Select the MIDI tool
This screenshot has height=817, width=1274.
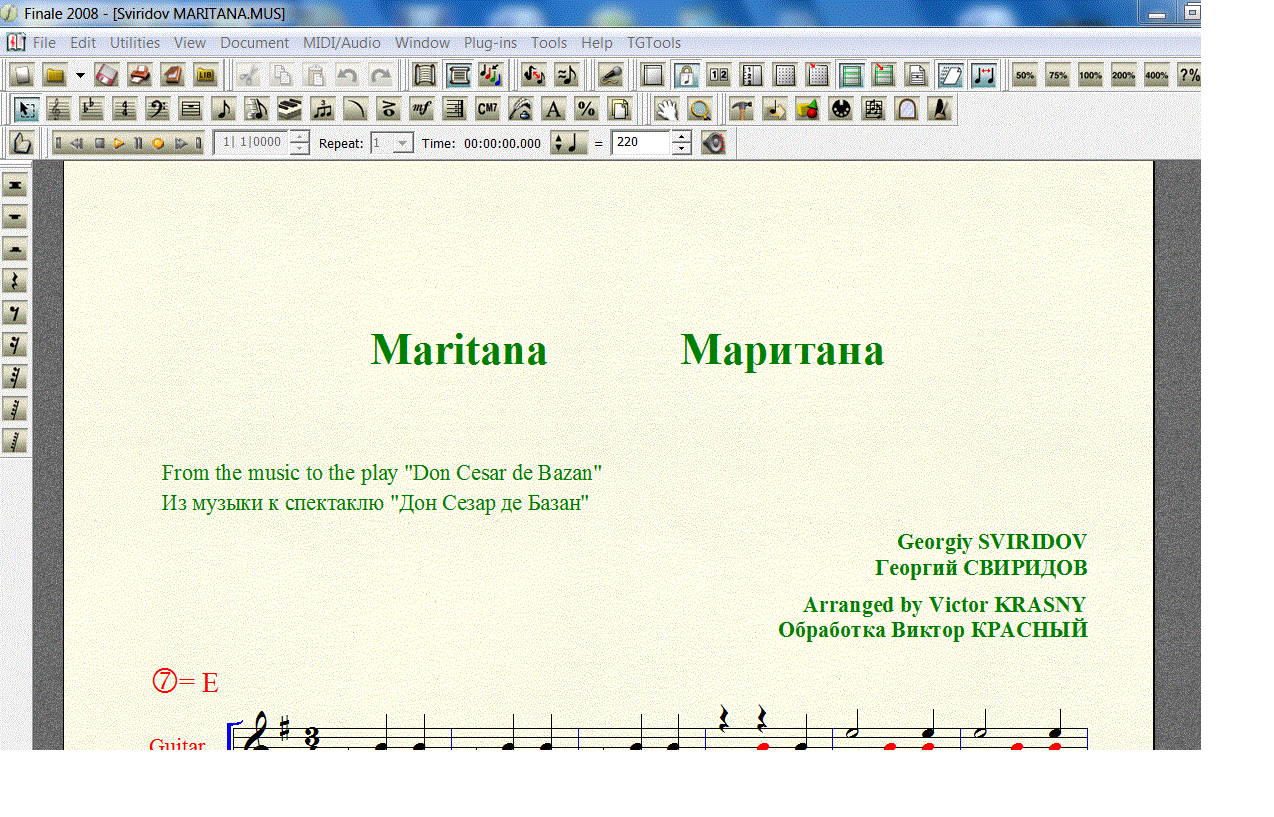(x=840, y=109)
